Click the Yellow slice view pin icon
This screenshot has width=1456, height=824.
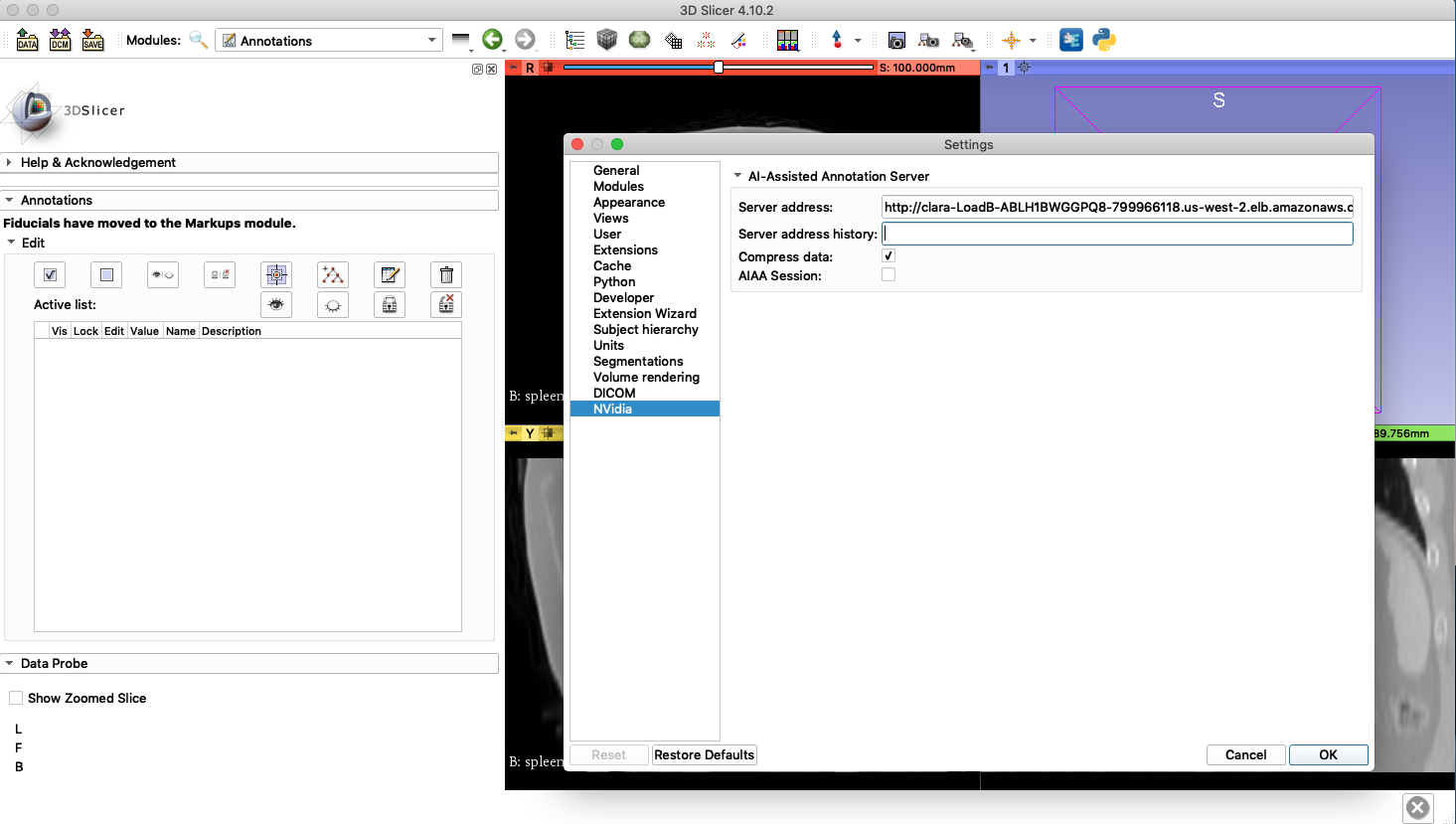[x=514, y=433]
